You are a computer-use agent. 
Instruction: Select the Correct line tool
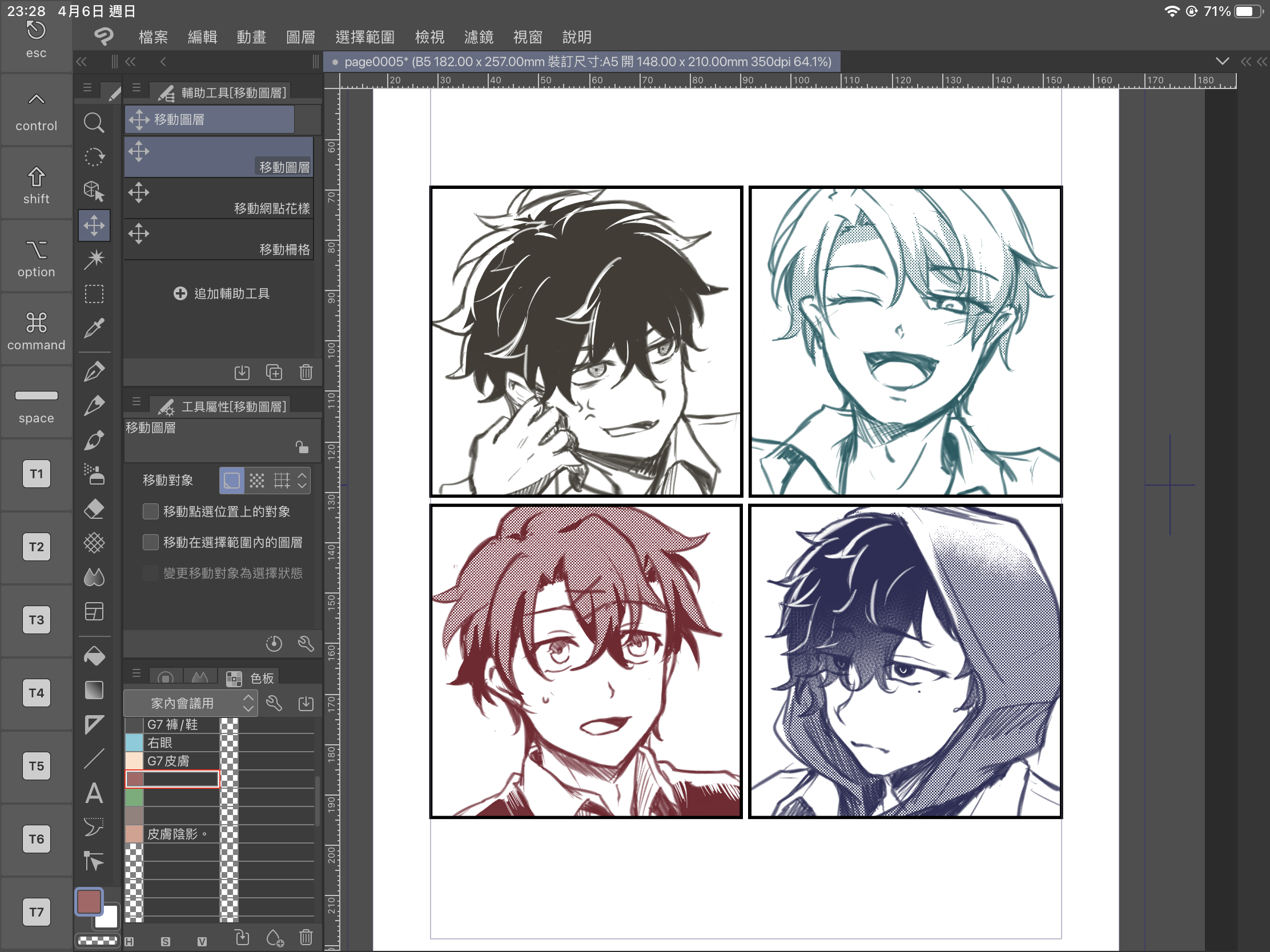point(94,861)
